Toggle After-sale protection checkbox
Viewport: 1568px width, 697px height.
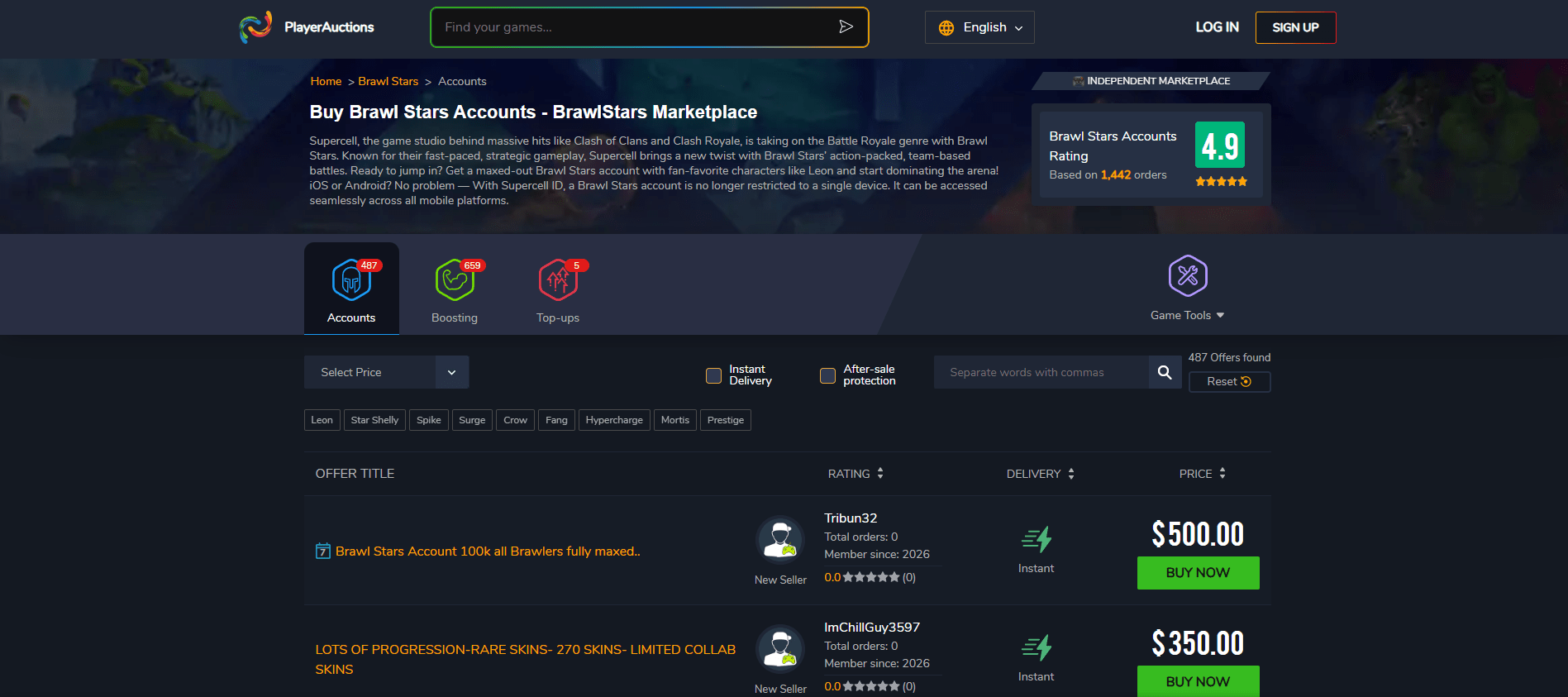point(827,375)
